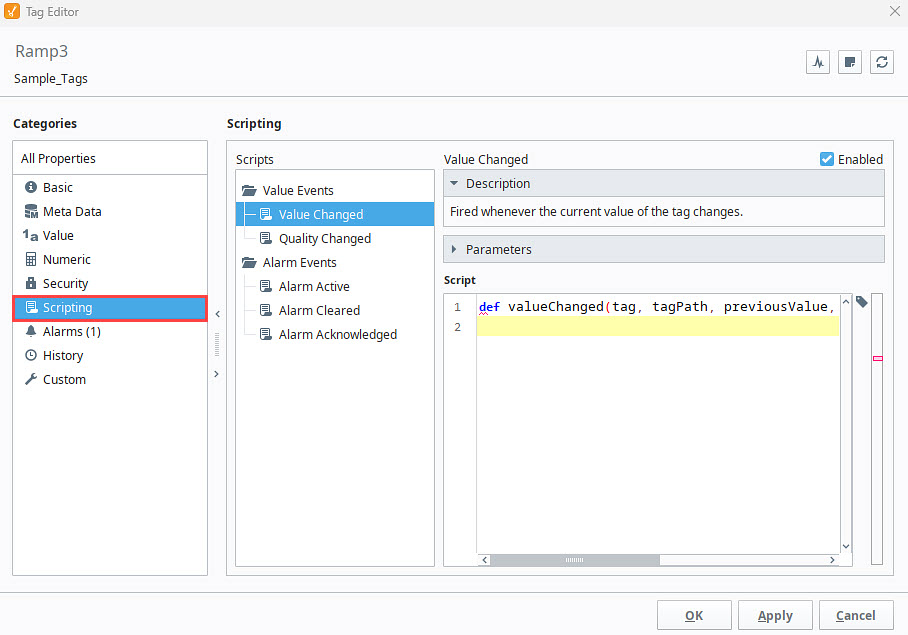This screenshot has width=908, height=635.
Task: Select the Alarm Active script
Action: coord(335,286)
